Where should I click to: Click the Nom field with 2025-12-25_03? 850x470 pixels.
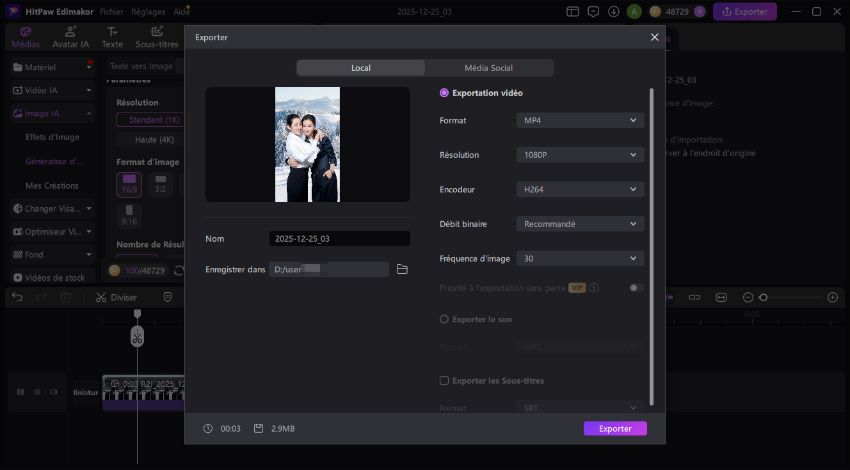click(339, 239)
